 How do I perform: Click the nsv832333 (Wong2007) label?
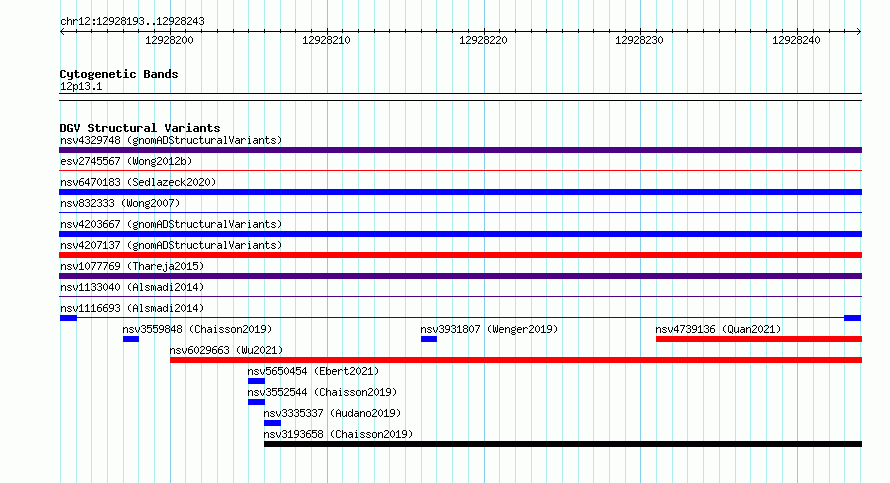[x=120, y=203]
